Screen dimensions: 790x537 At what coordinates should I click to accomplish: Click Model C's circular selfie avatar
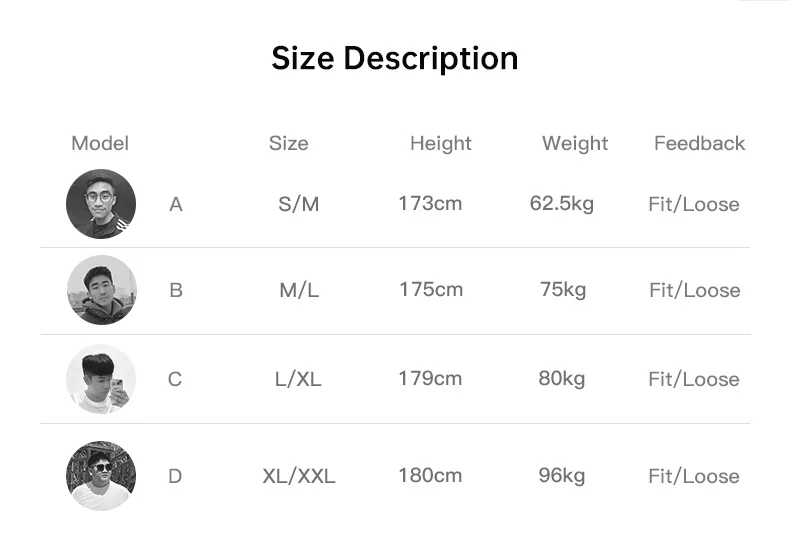101,379
